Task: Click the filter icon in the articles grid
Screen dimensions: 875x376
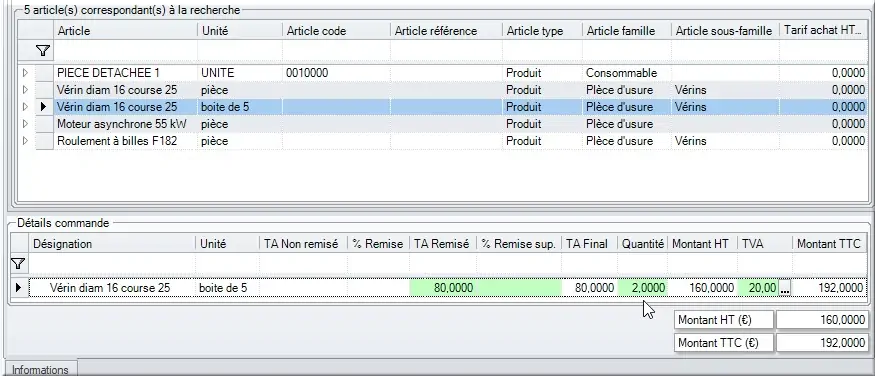Action: click(43, 51)
